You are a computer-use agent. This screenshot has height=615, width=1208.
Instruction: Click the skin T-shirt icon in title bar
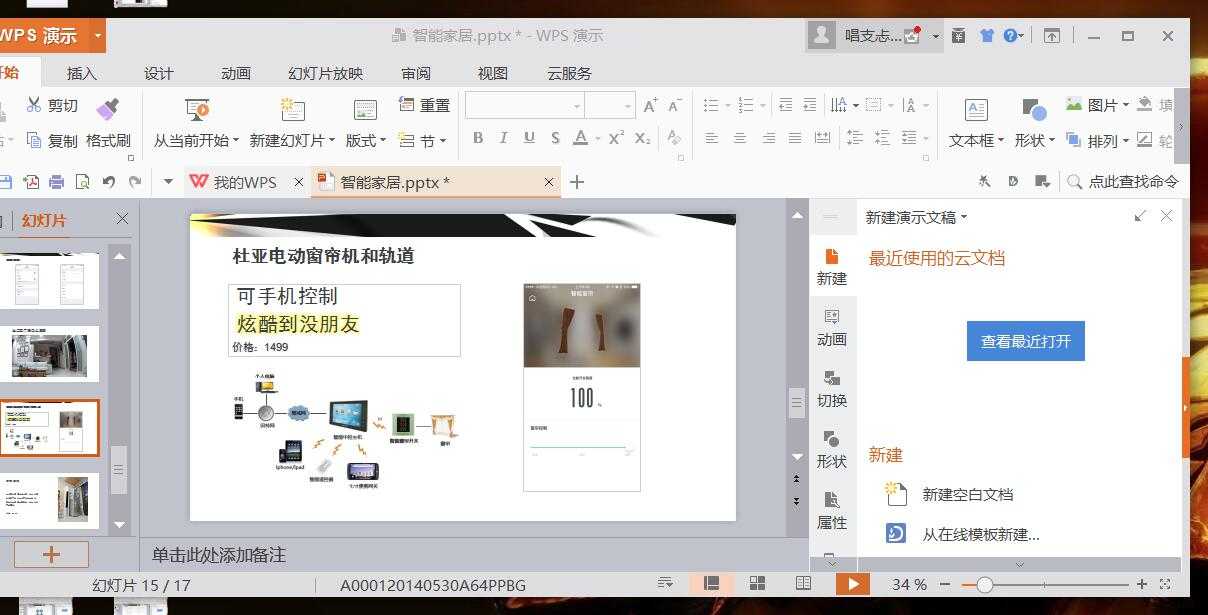[987, 36]
